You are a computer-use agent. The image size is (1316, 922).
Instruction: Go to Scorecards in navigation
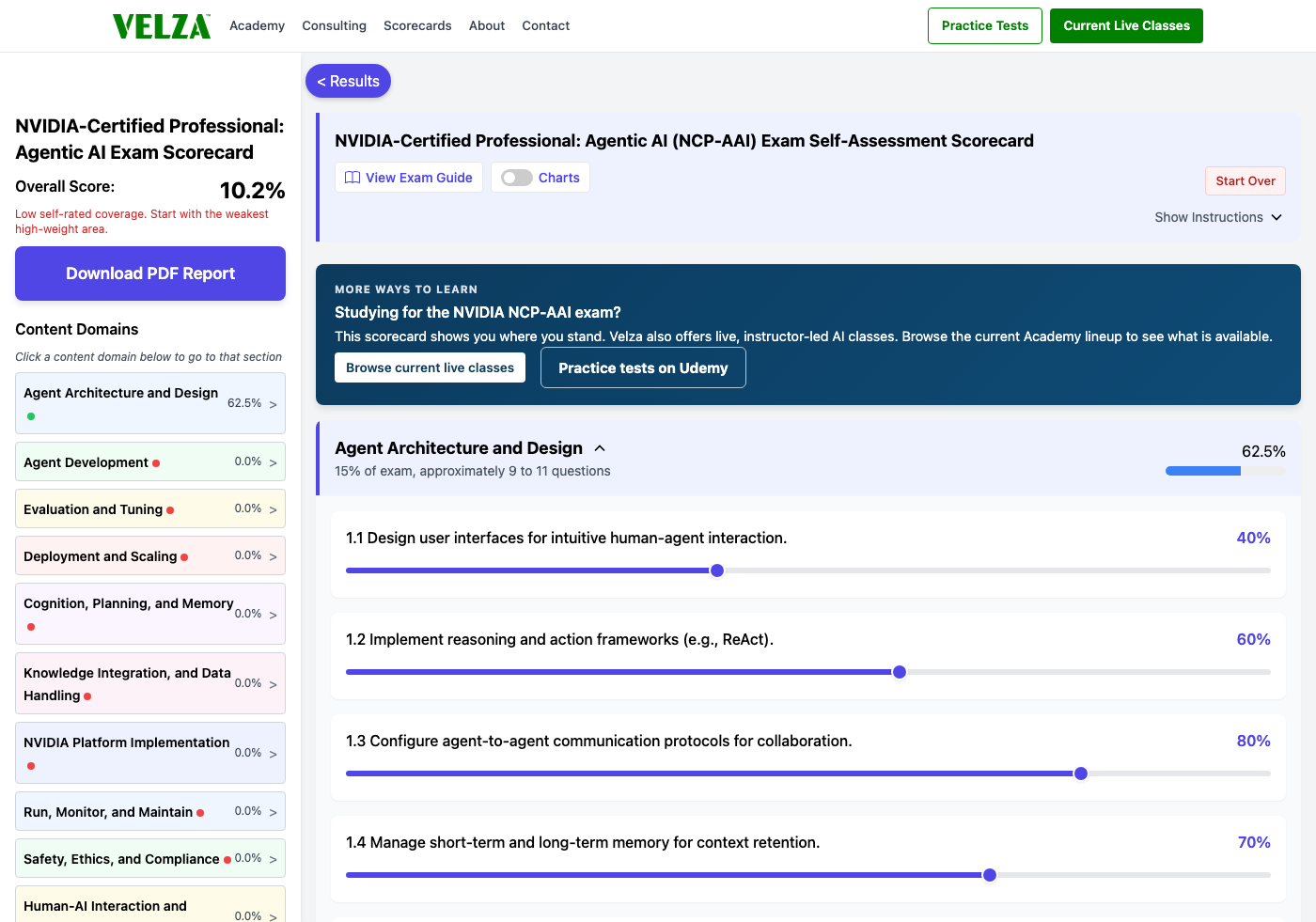[x=417, y=25]
